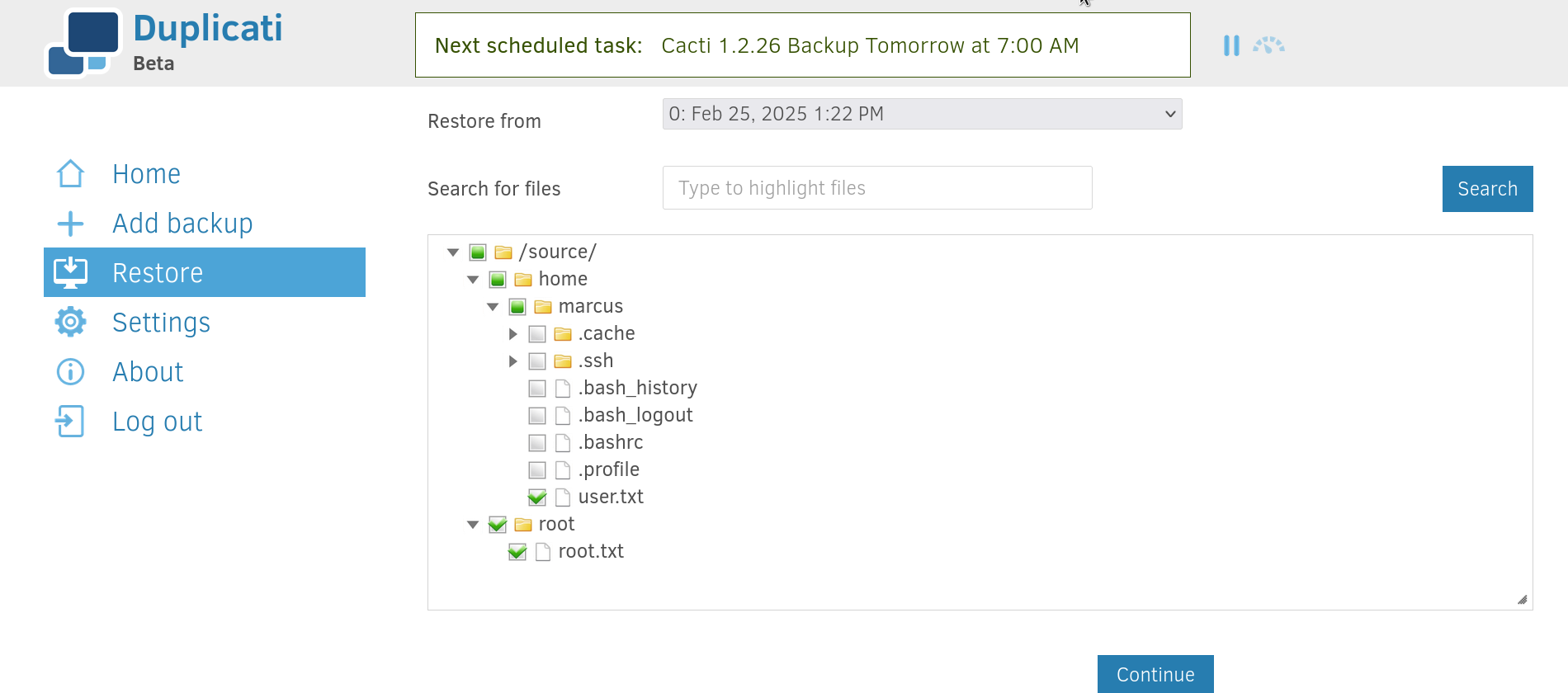
Task: Toggle the root.txt checkbox
Action: pyautogui.click(x=517, y=552)
